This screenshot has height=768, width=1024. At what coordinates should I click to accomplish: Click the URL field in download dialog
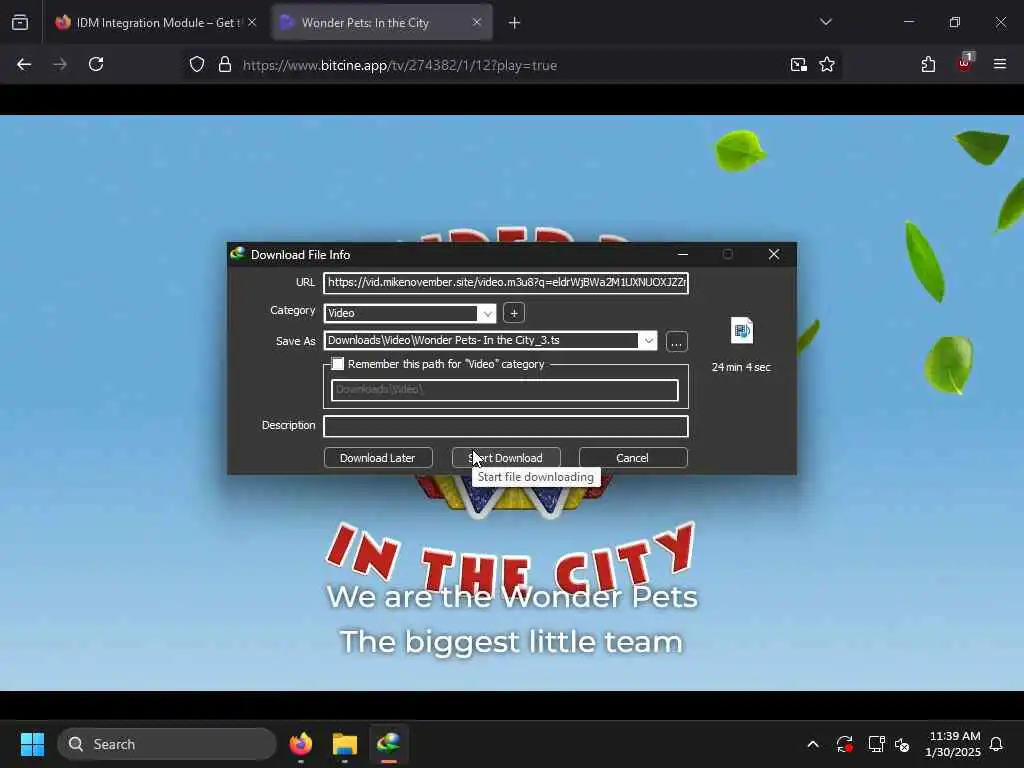click(506, 283)
